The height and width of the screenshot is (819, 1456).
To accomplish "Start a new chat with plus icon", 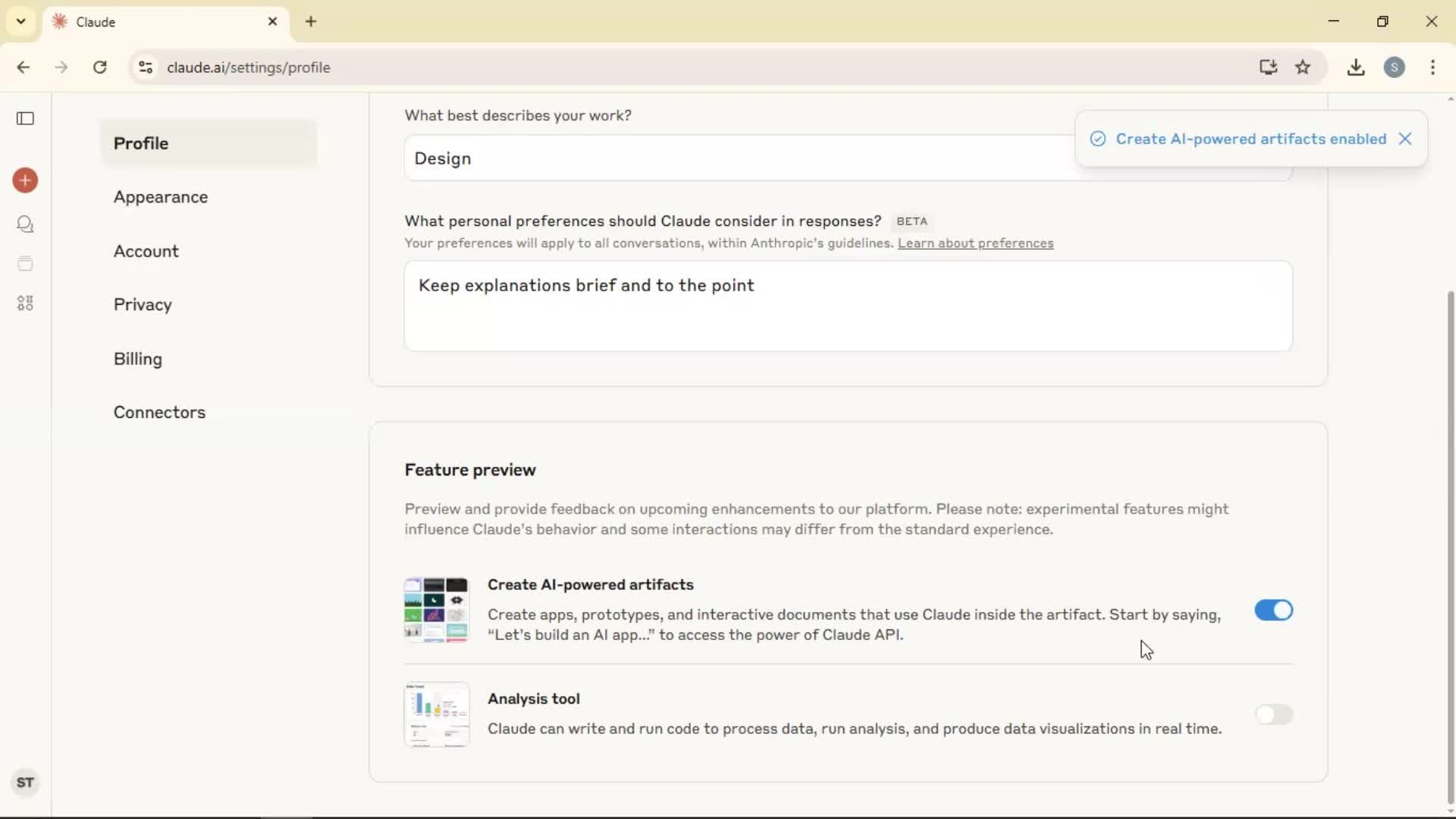I will [x=25, y=180].
